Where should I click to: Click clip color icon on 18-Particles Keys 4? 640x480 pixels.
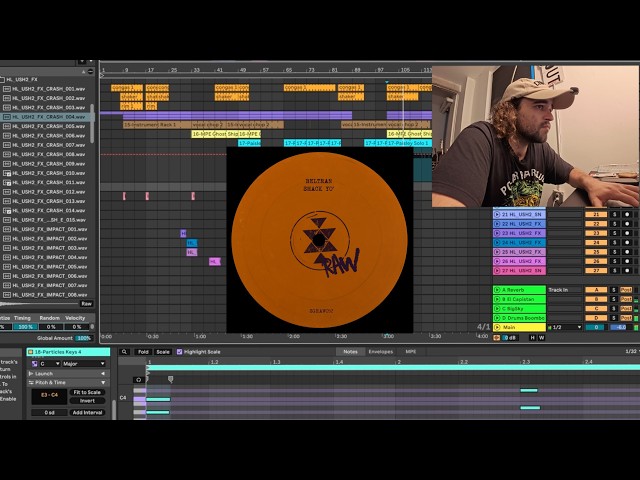point(30,352)
